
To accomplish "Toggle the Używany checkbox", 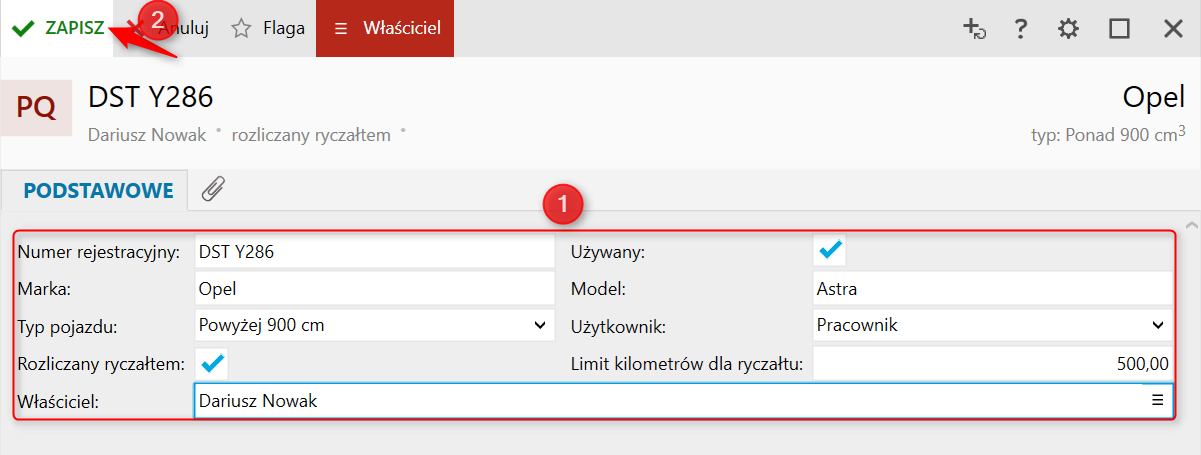I will click(831, 250).
